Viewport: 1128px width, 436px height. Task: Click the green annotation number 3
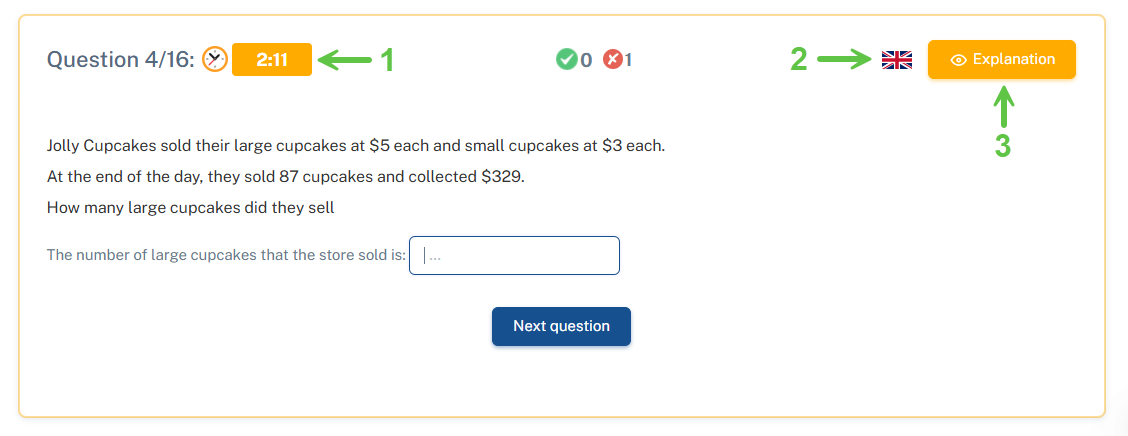click(x=1003, y=147)
